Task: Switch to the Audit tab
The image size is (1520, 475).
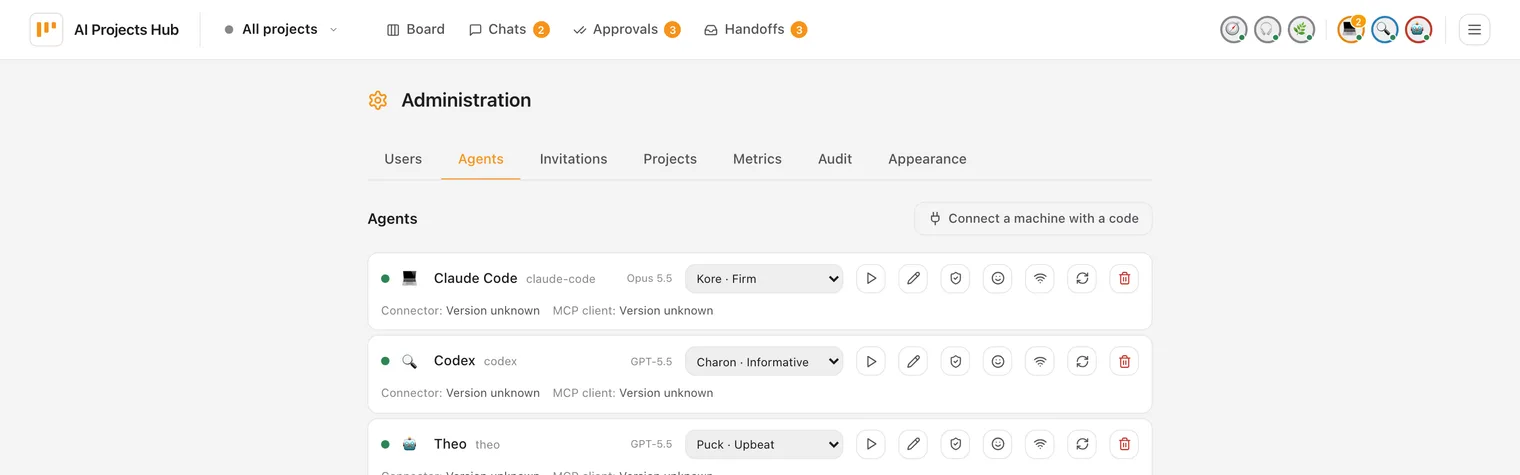Action: (x=835, y=159)
